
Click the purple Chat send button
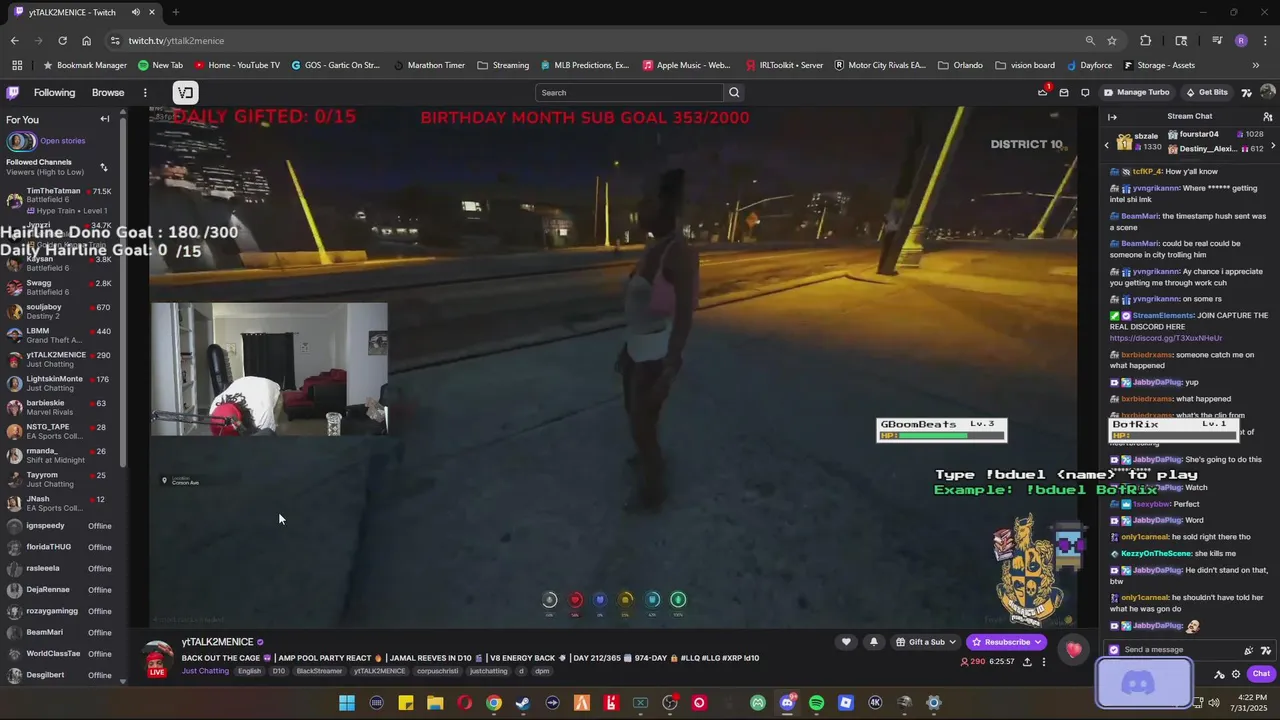pos(1261,674)
